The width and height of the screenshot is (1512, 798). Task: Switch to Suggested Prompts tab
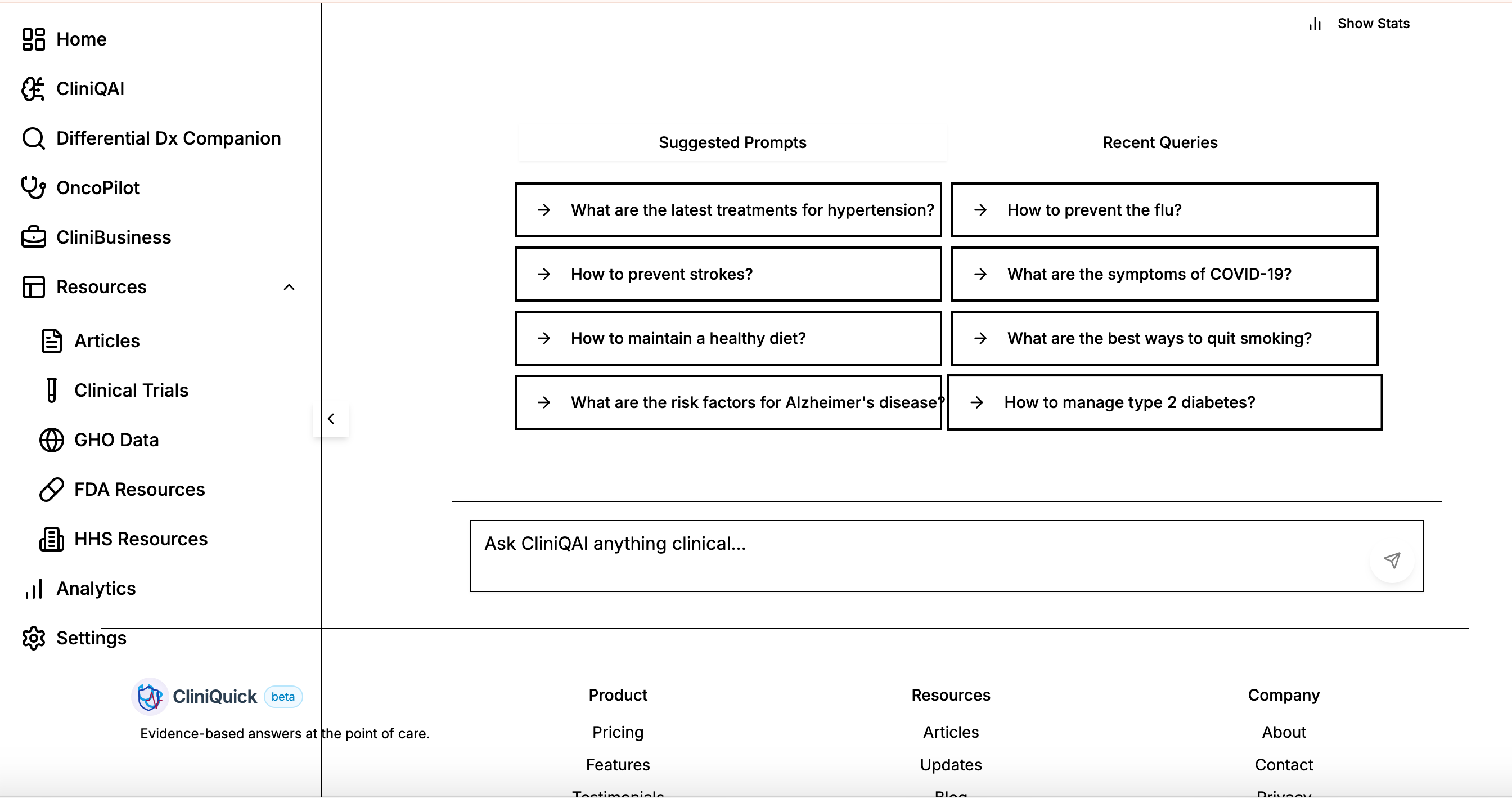click(x=732, y=143)
